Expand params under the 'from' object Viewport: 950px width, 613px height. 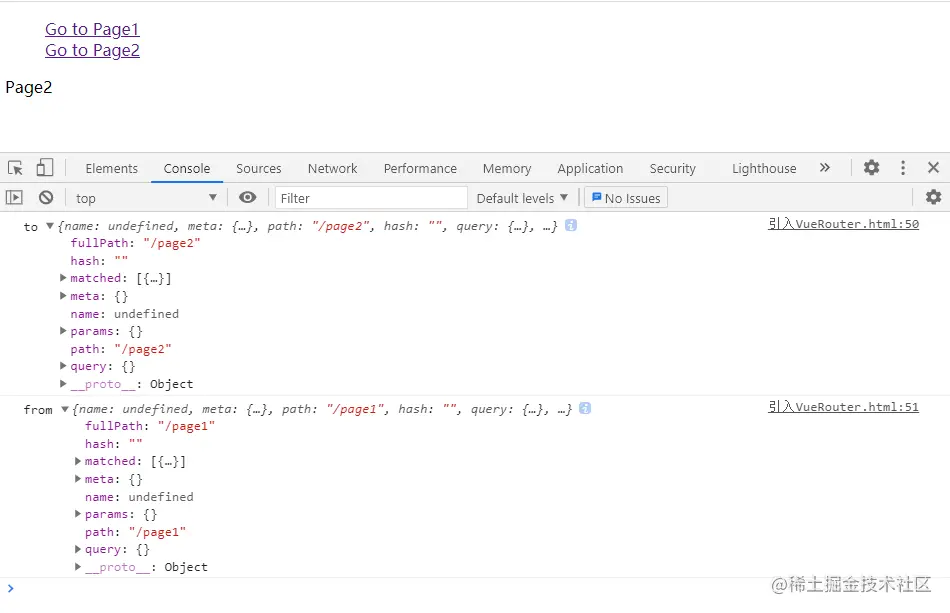click(78, 514)
